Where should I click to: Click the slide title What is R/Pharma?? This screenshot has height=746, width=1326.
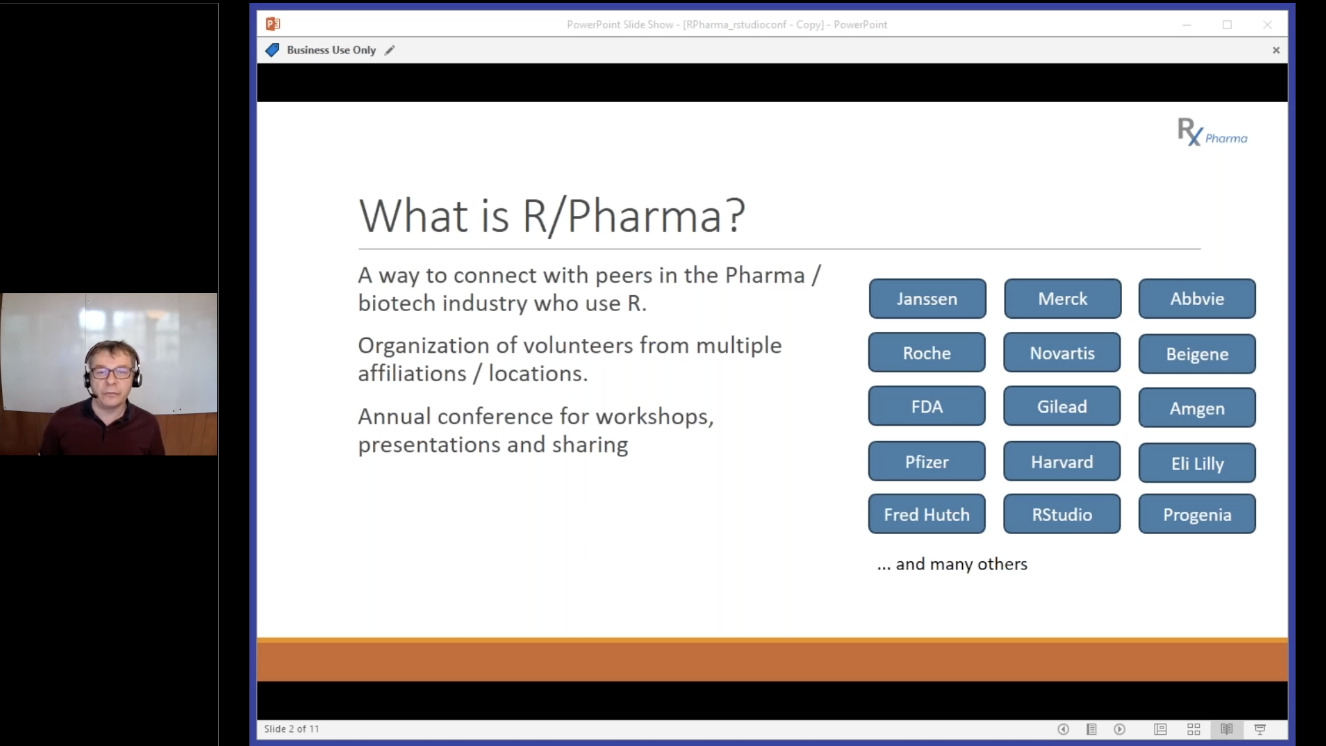pyautogui.click(x=552, y=215)
